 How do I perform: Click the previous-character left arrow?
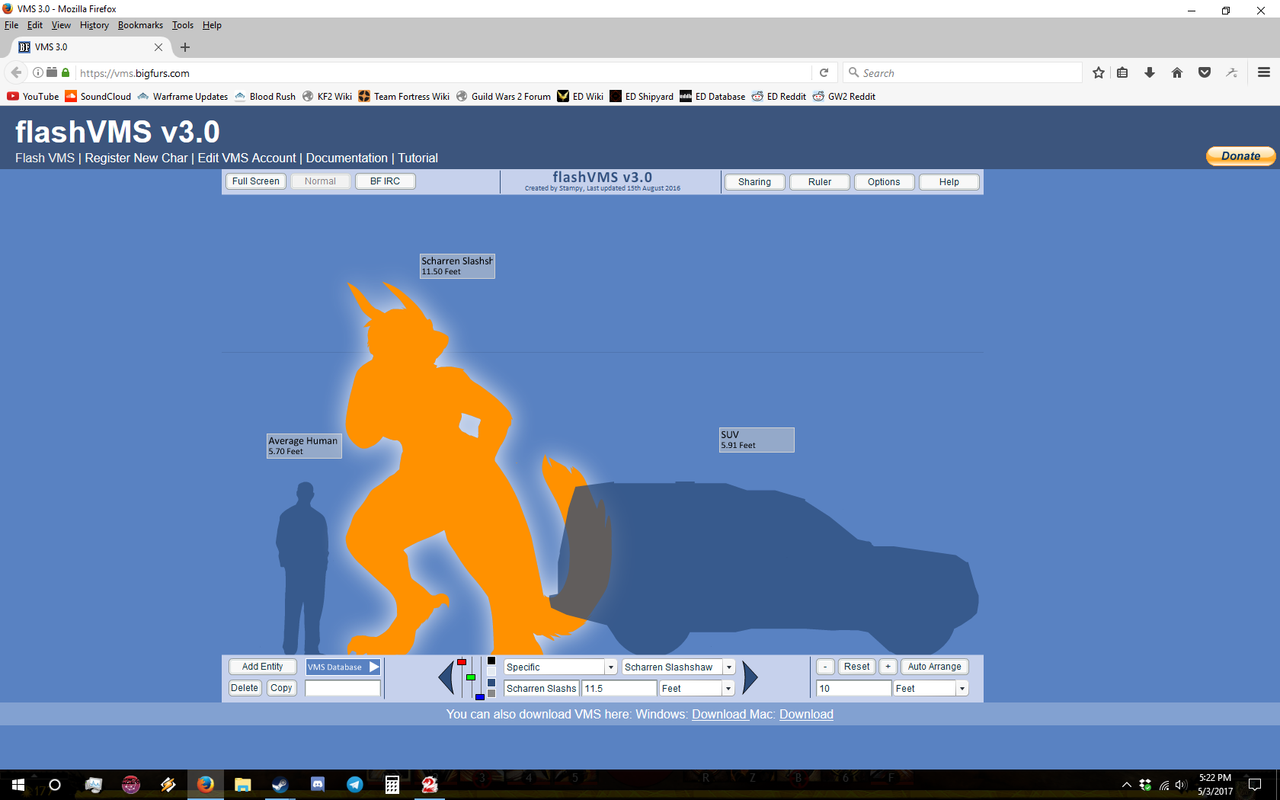[446, 677]
